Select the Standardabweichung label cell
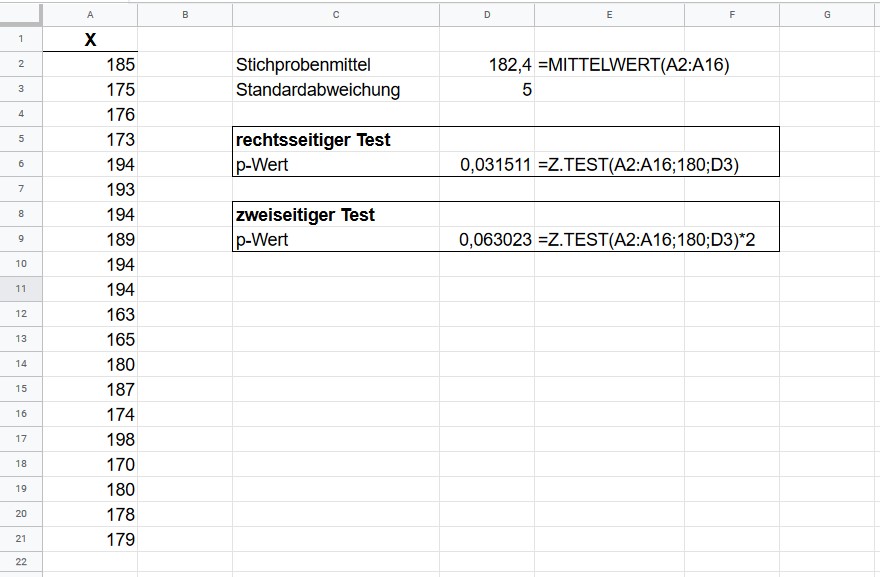Screen dimensions: 880x577 [318, 90]
